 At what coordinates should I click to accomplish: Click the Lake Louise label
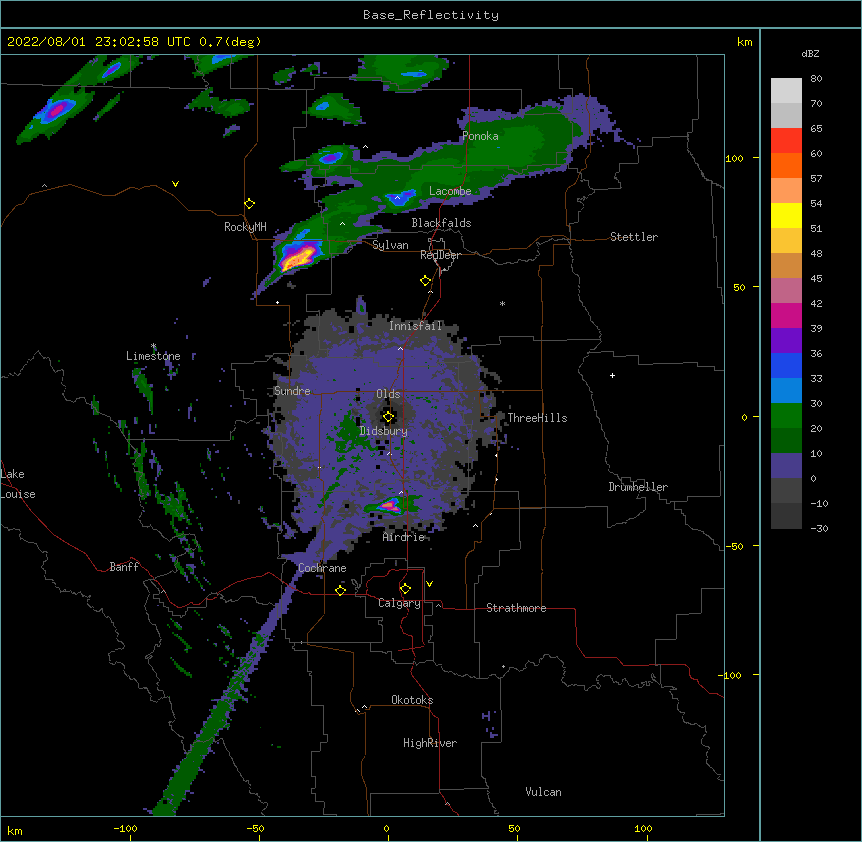point(18,484)
